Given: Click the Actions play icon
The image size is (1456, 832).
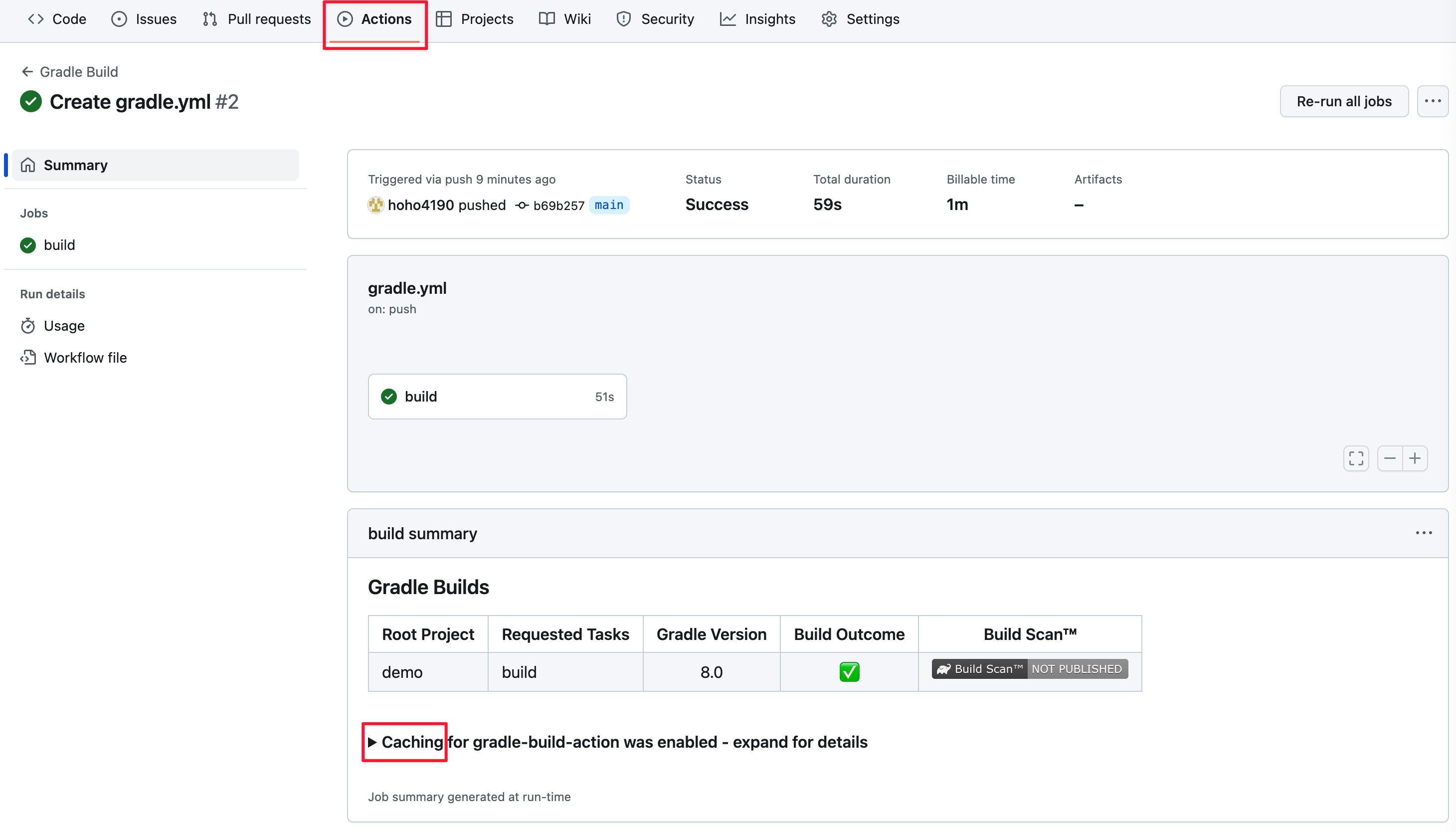Looking at the screenshot, I should (x=345, y=19).
